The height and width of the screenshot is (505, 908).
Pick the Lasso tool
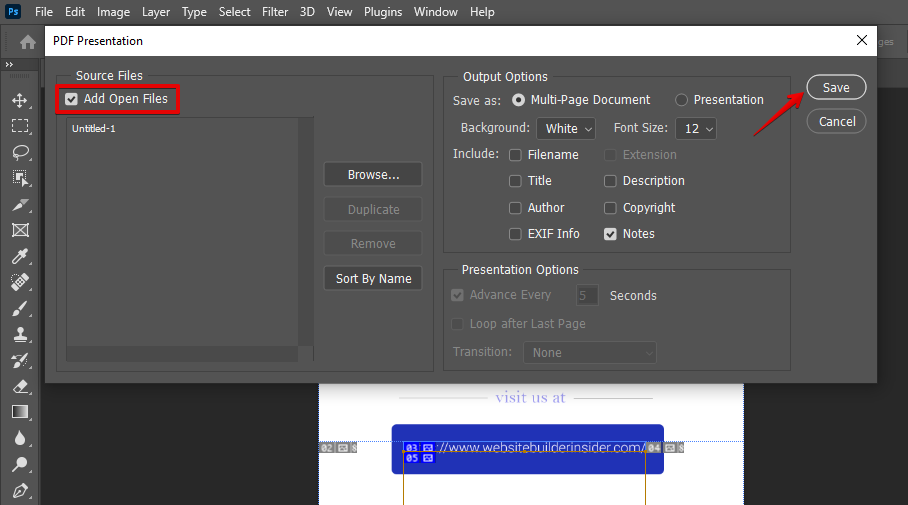pyautogui.click(x=20, y=152)
